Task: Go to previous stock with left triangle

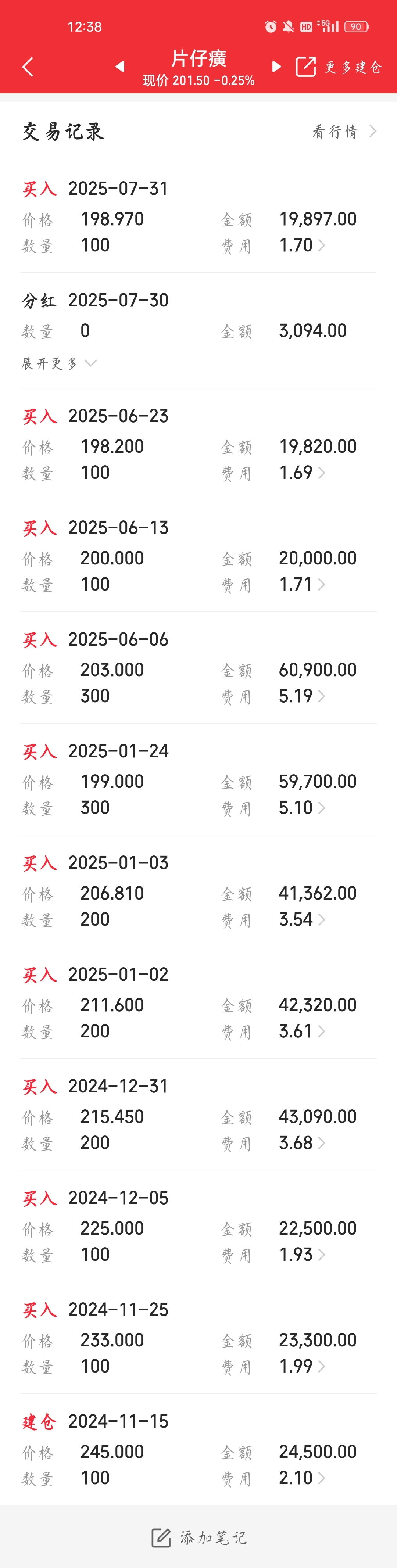Action: 120,67
